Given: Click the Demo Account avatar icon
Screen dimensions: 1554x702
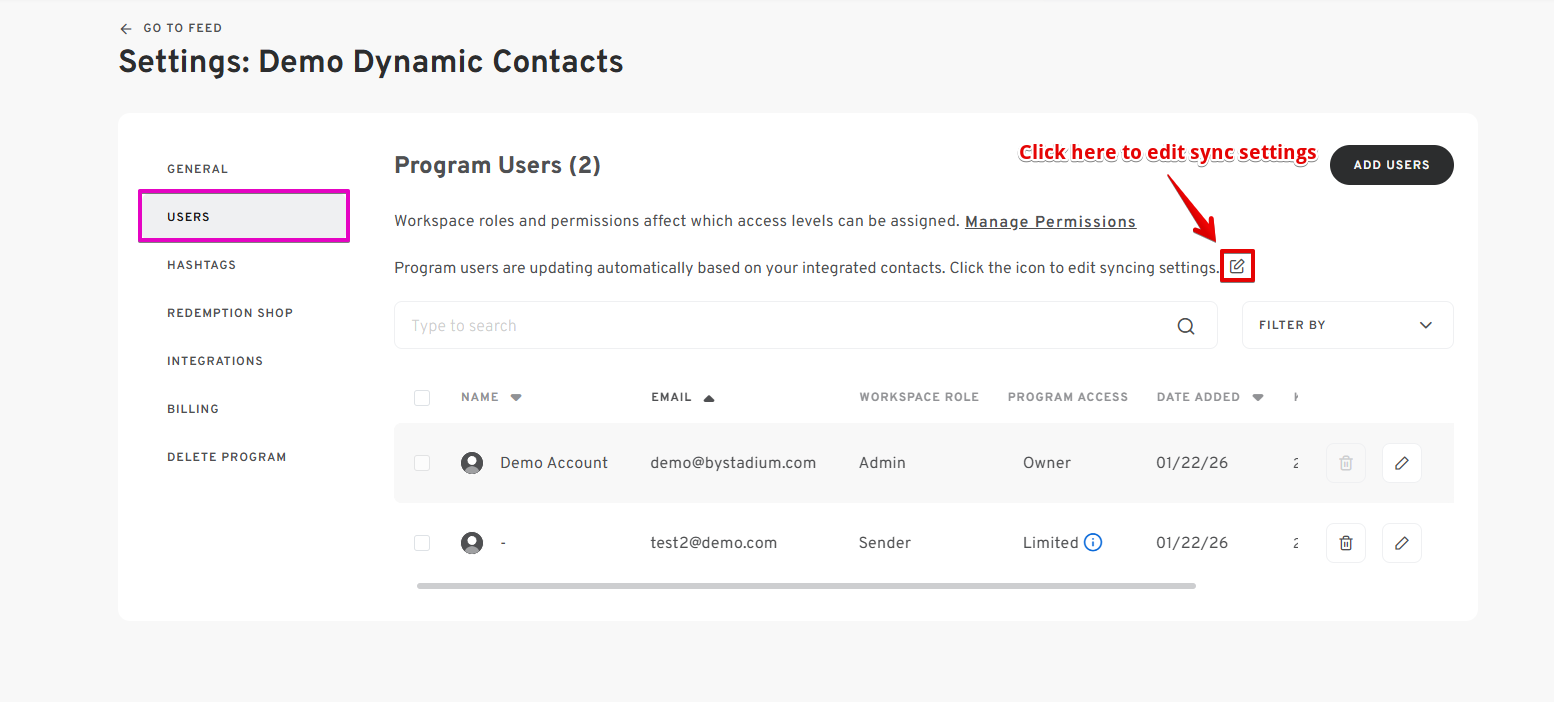Looking at the screenshot, I should click(x=472, y=463).
